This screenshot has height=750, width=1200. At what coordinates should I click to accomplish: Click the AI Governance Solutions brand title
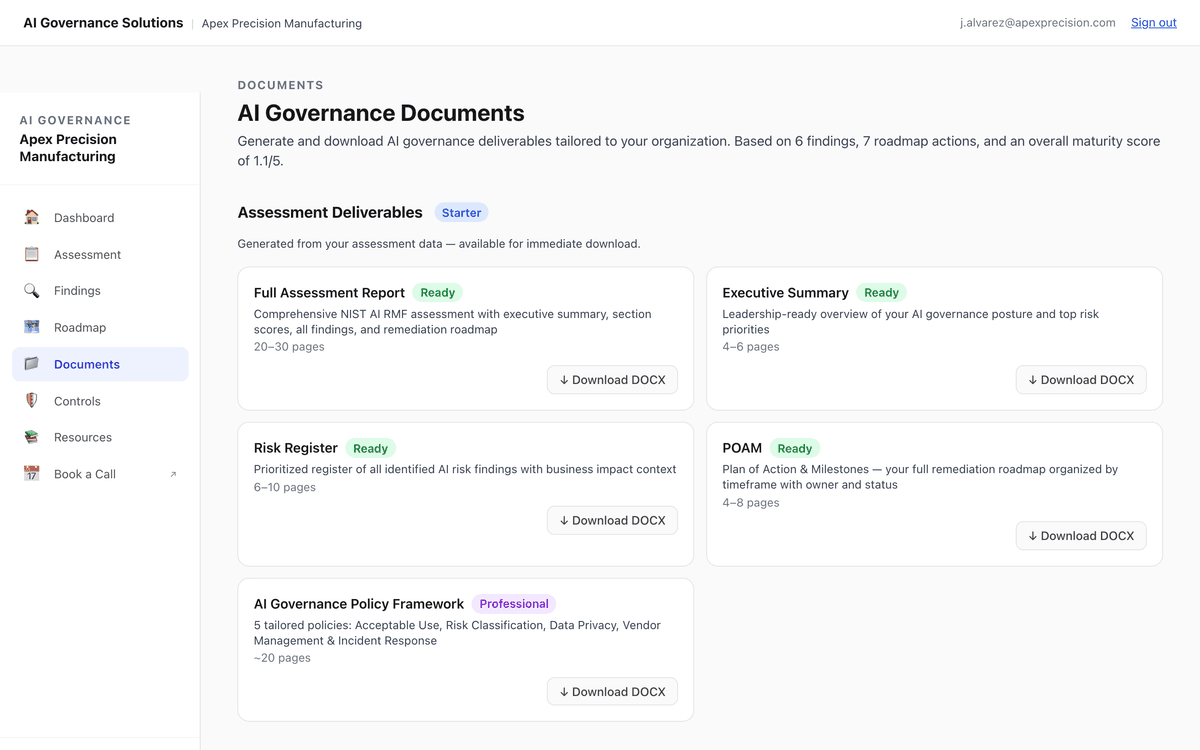pos(104,22)
